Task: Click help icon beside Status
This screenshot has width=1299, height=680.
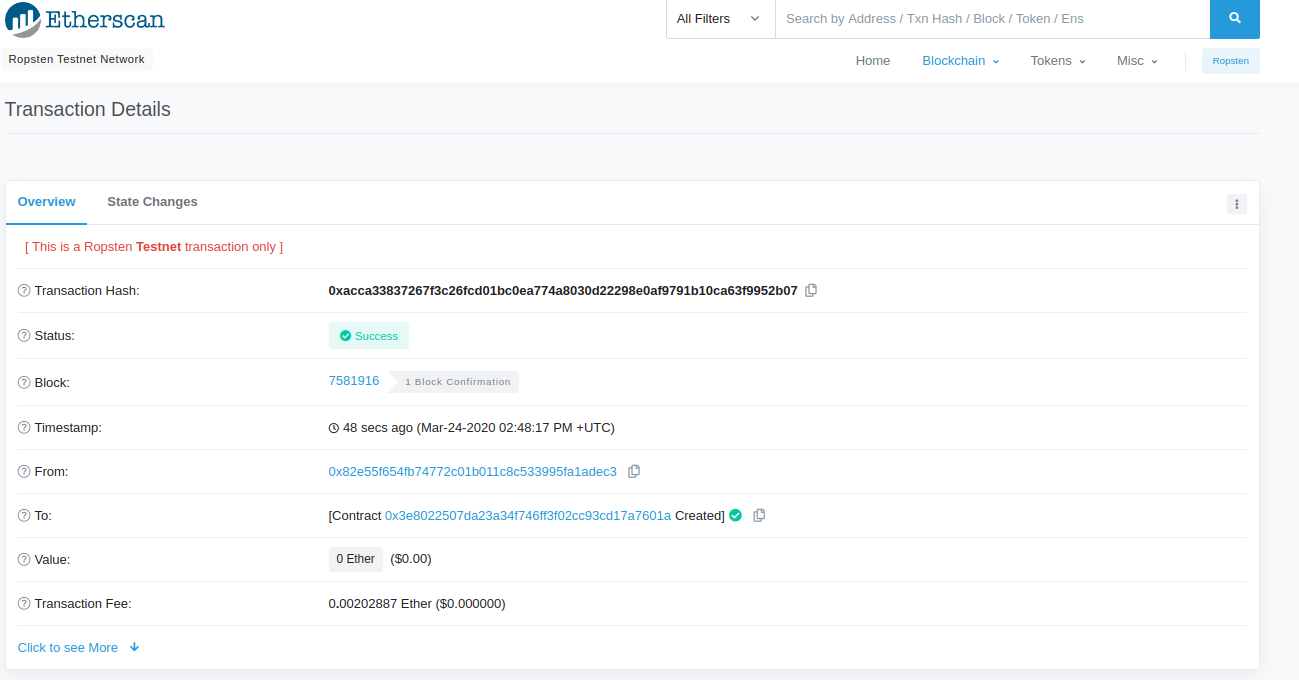Action: 24,336
